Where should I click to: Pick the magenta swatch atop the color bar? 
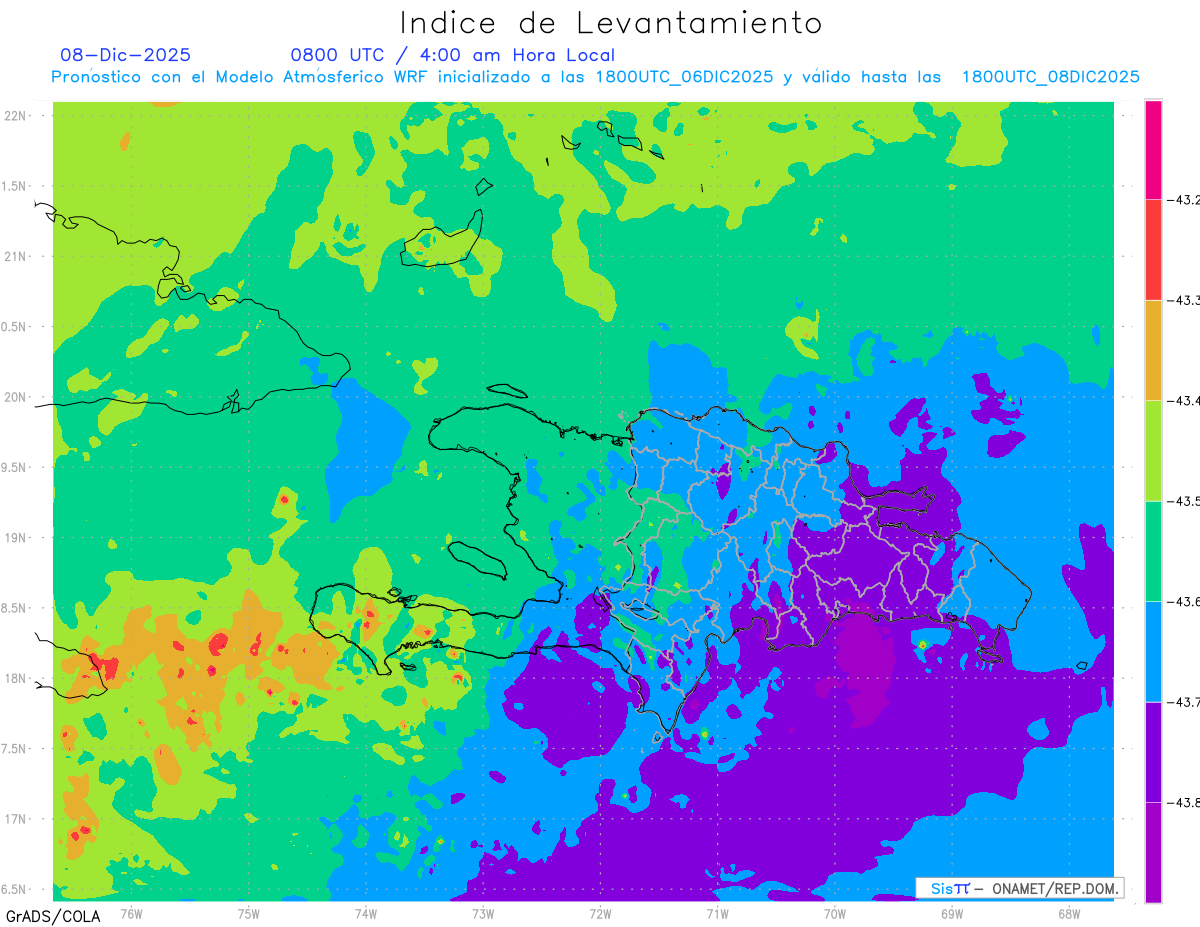tap(1153, 150)
